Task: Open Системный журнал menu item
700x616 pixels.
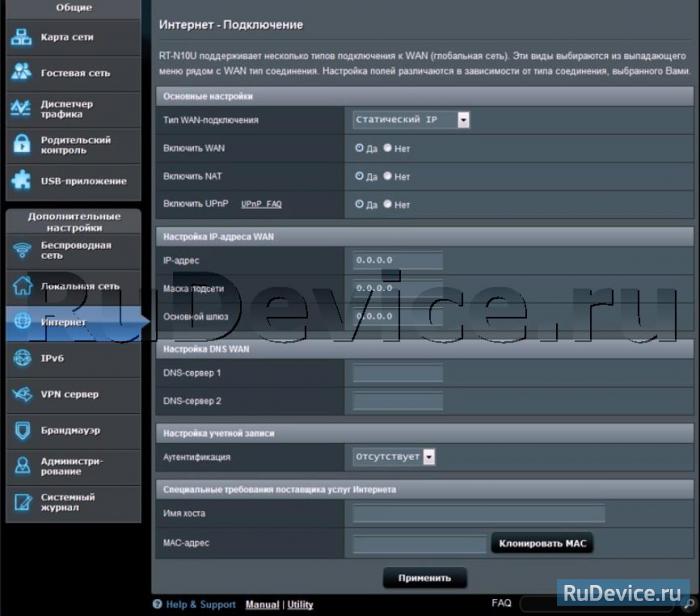Action: coord(70,502)
